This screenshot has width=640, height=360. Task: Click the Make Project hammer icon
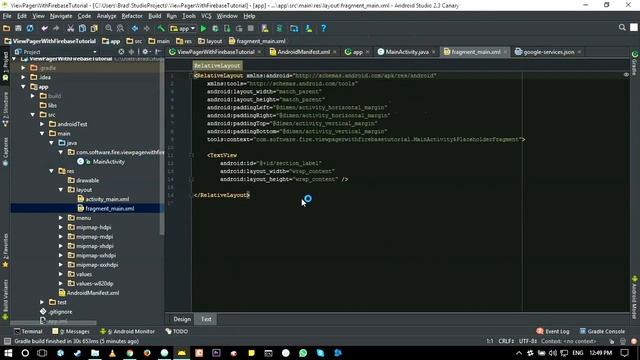(x=161, y=28)
